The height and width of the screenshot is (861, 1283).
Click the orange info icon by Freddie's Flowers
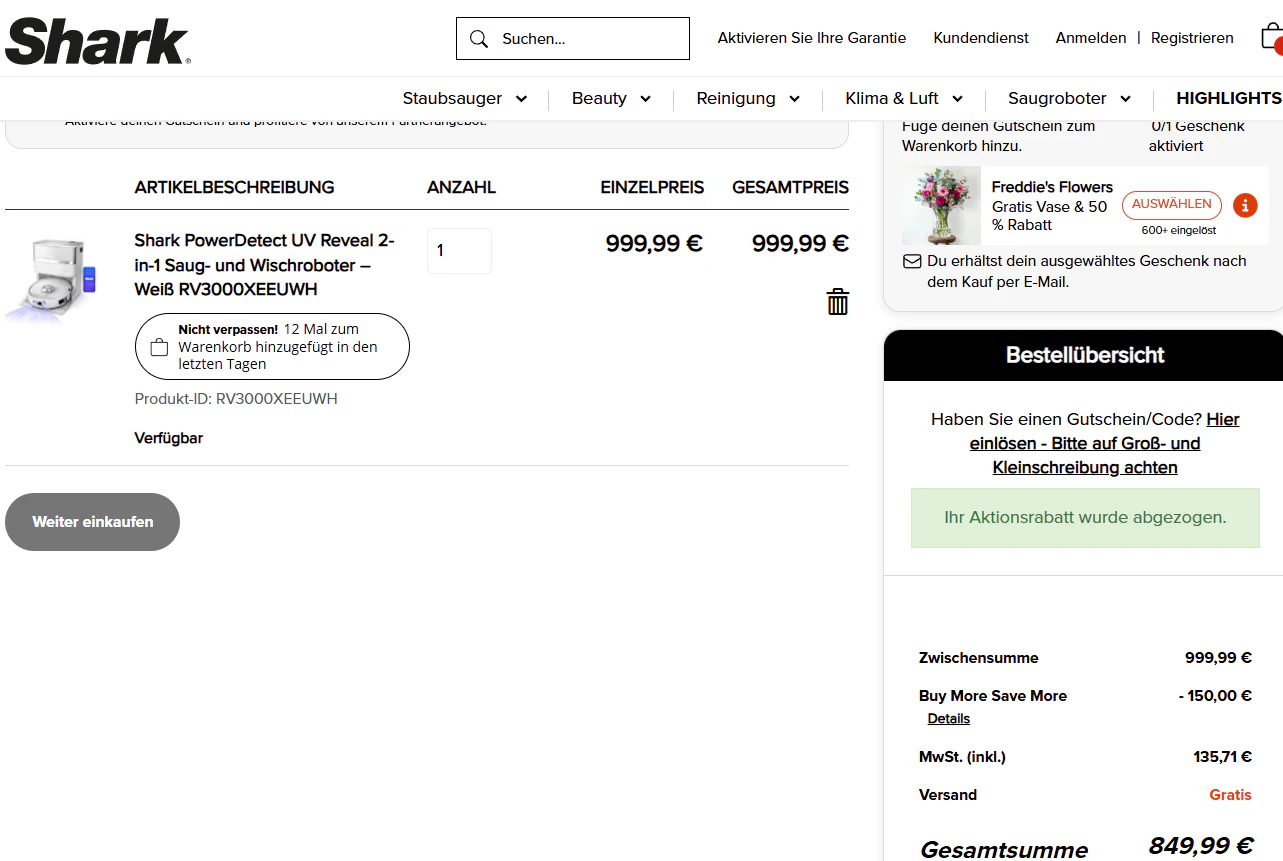1245,205
